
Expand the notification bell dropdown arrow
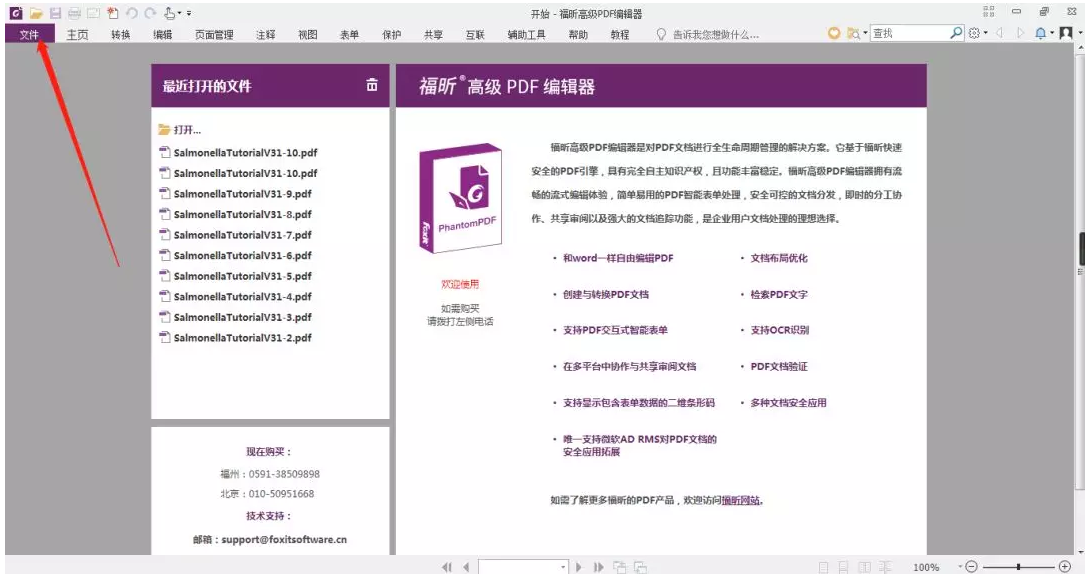pyautogui.click(x=1051, y=33)
